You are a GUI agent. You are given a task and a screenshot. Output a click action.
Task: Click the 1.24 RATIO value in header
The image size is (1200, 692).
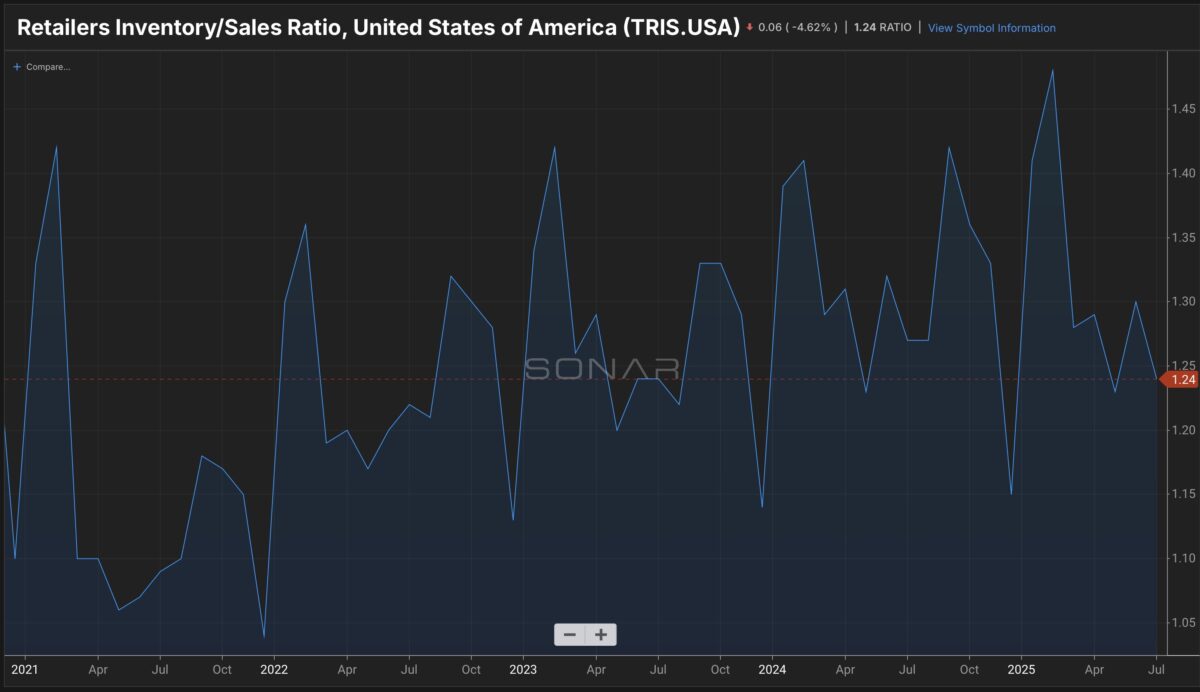pyautogui.click(x=882, y=28)
